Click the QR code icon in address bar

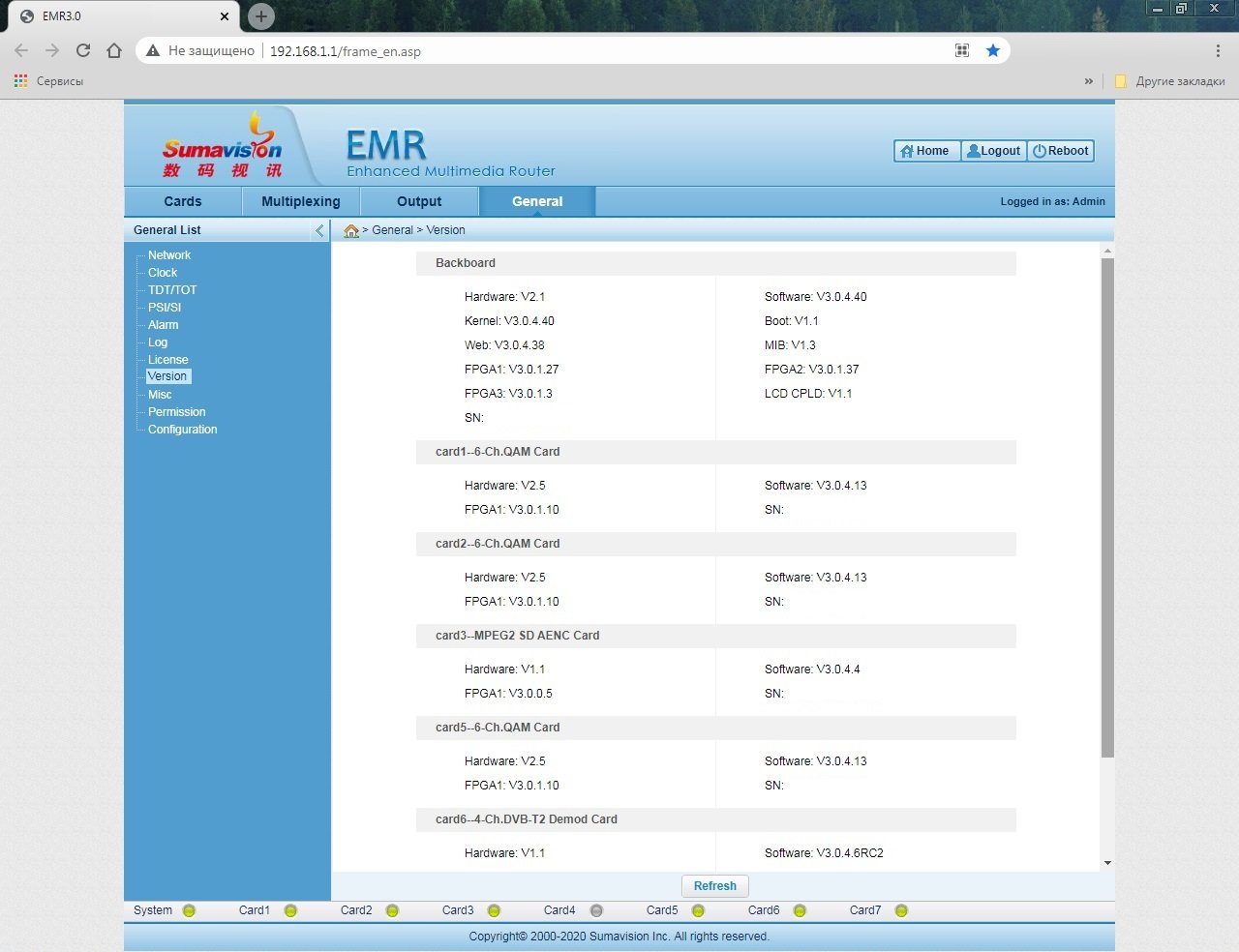click(962, 50)
